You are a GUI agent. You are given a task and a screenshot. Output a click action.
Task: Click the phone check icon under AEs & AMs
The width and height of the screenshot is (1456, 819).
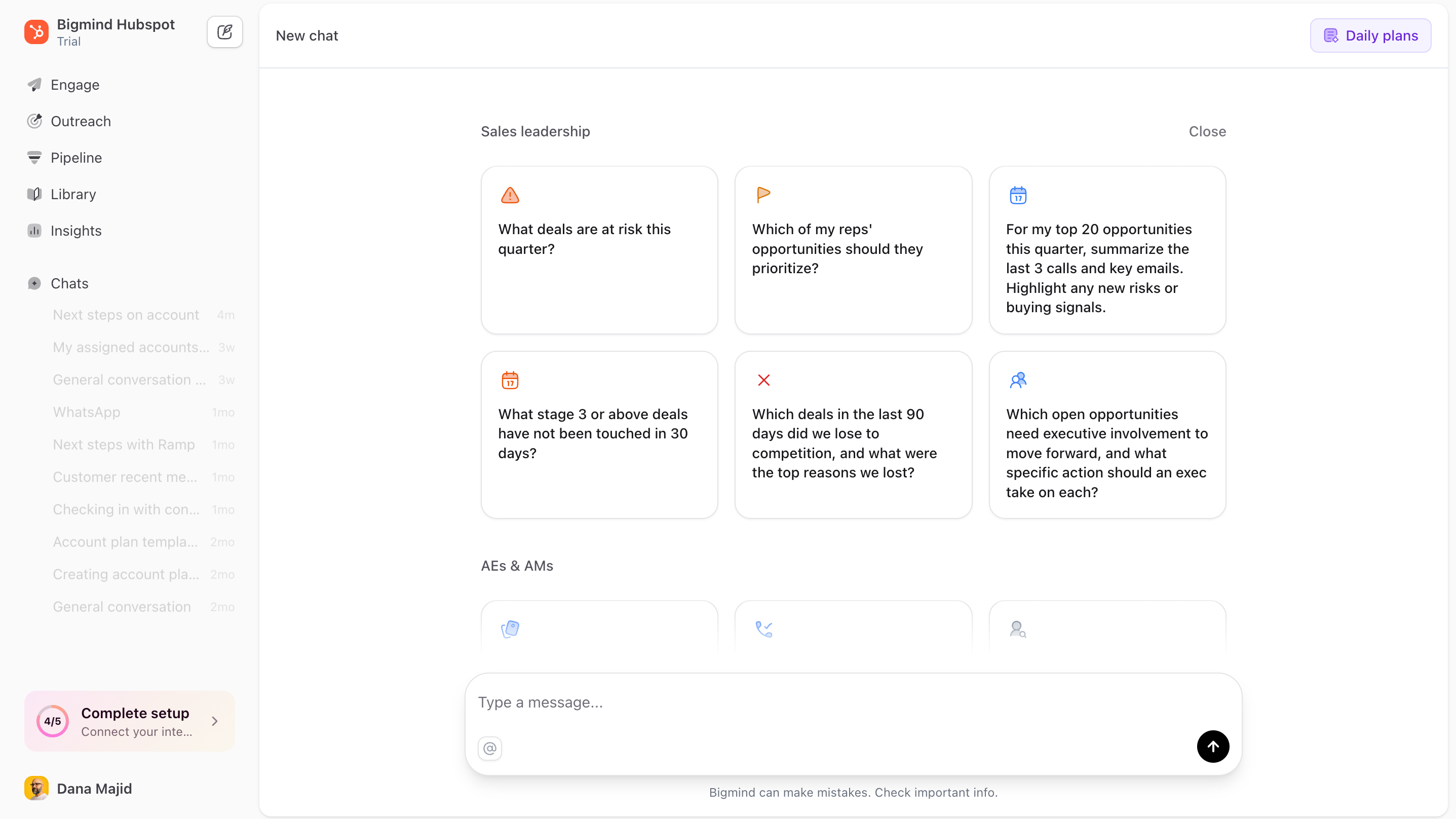(x=763, y=629)
